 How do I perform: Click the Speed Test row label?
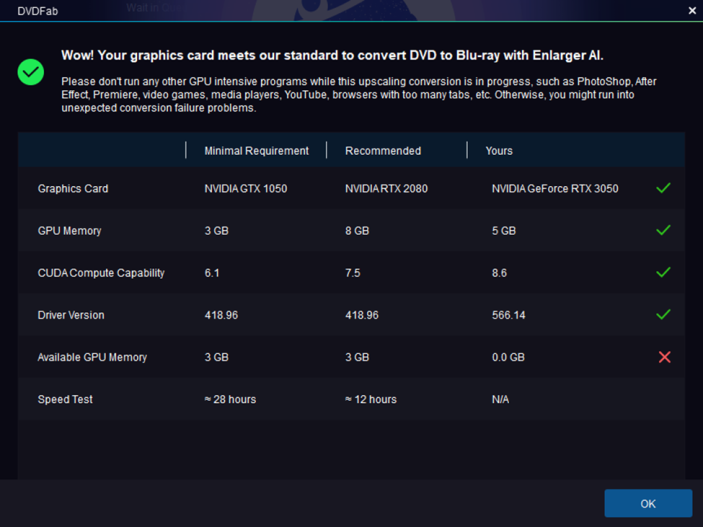tap(65, 399)
